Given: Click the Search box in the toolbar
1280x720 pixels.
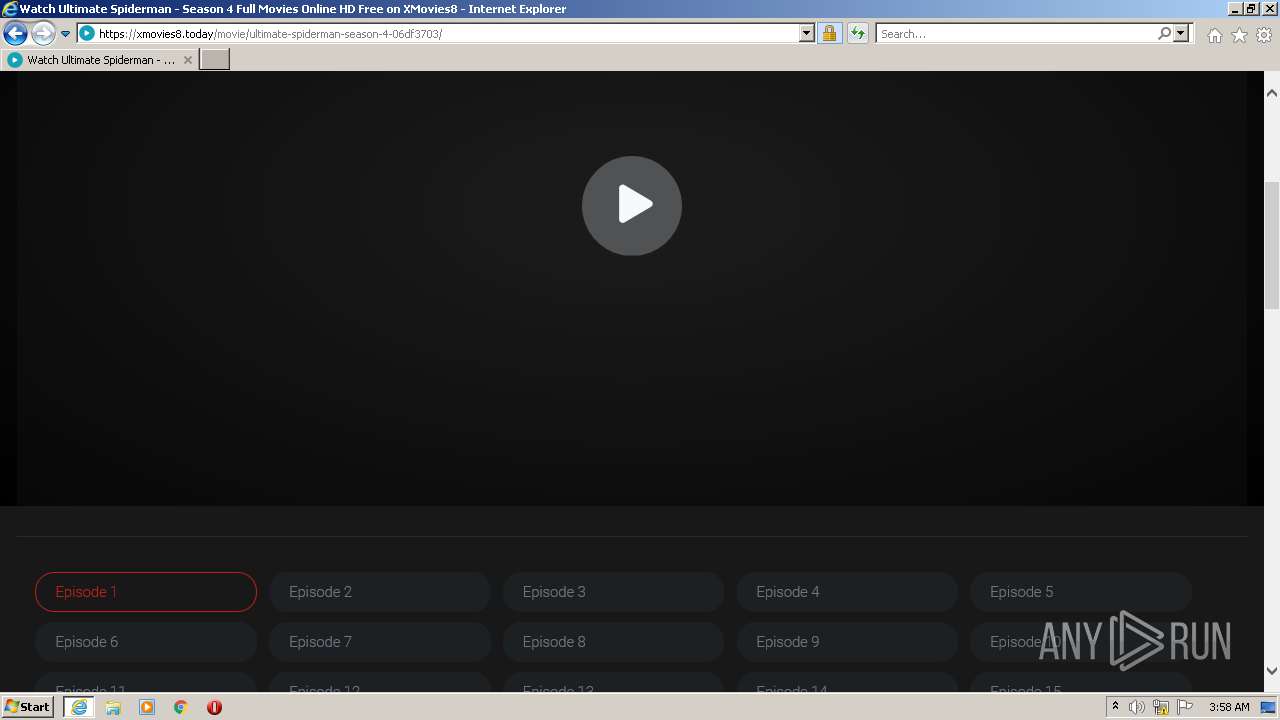Looking at the screenshot, I should (x=1015, y=33).
